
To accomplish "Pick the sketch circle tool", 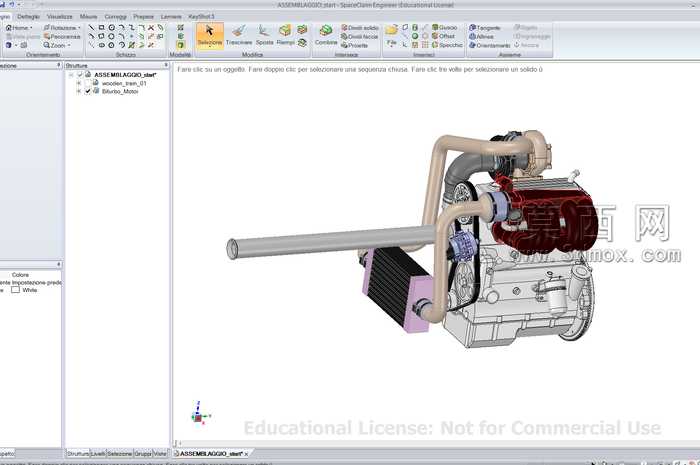I will click(x=111, y=28).
